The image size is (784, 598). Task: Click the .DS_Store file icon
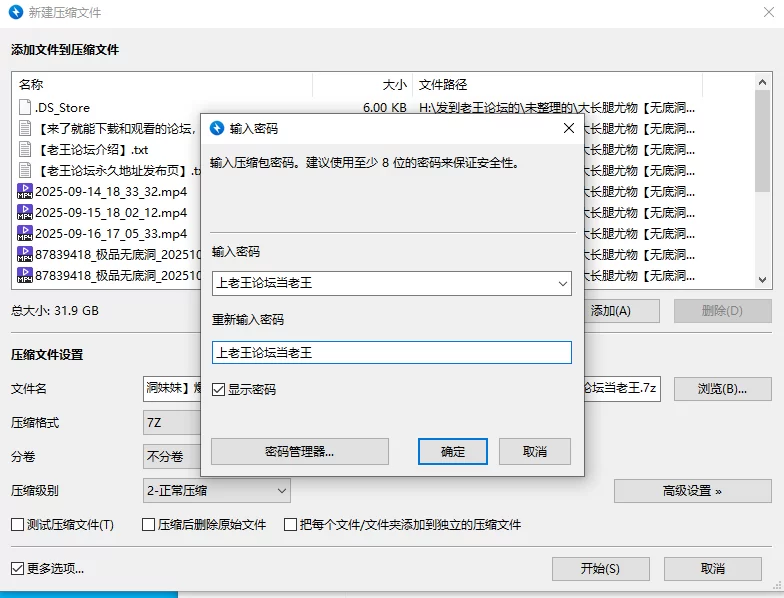tap(25, 107)
